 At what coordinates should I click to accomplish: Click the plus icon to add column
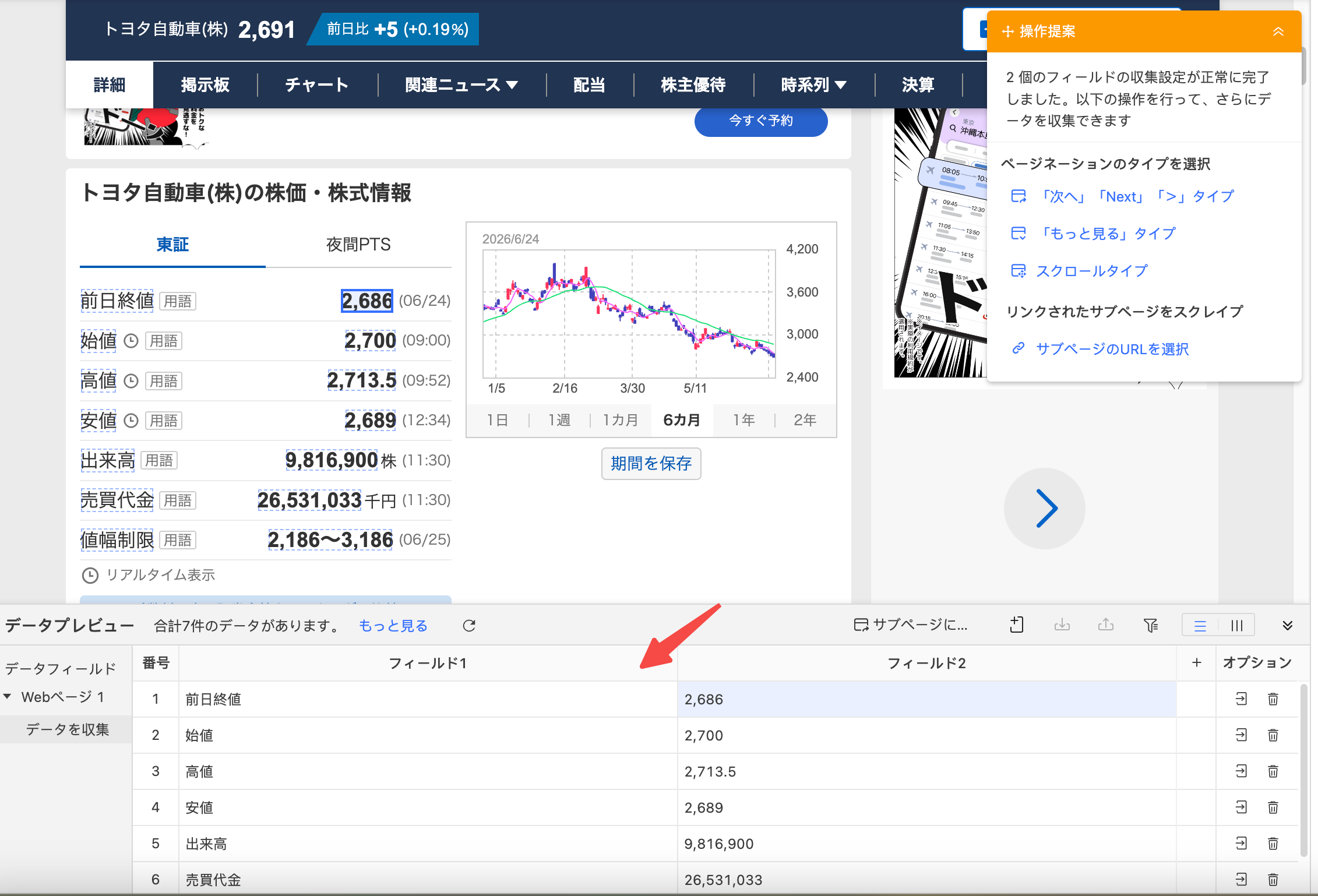pos(1197,663)
